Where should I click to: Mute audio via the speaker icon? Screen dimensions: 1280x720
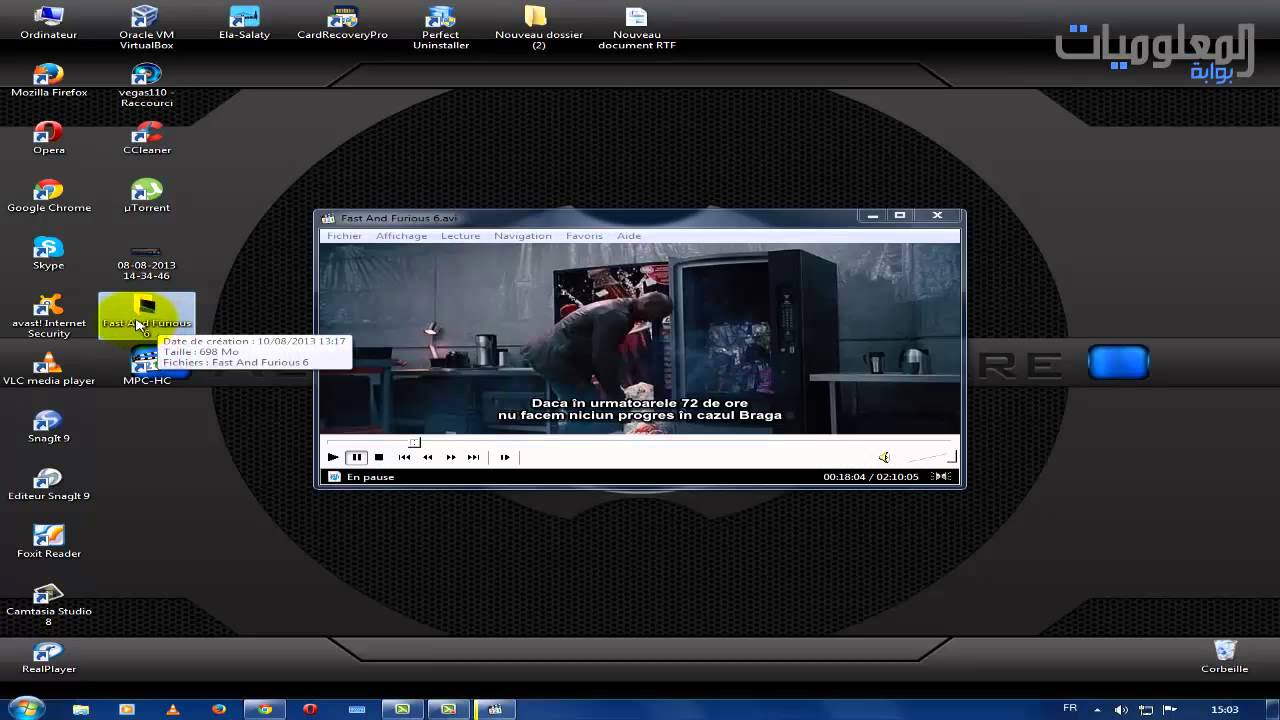click(884, 457)
